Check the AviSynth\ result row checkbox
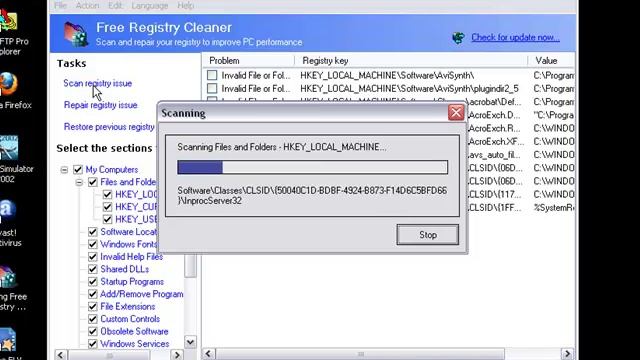 tap(212, 75)
